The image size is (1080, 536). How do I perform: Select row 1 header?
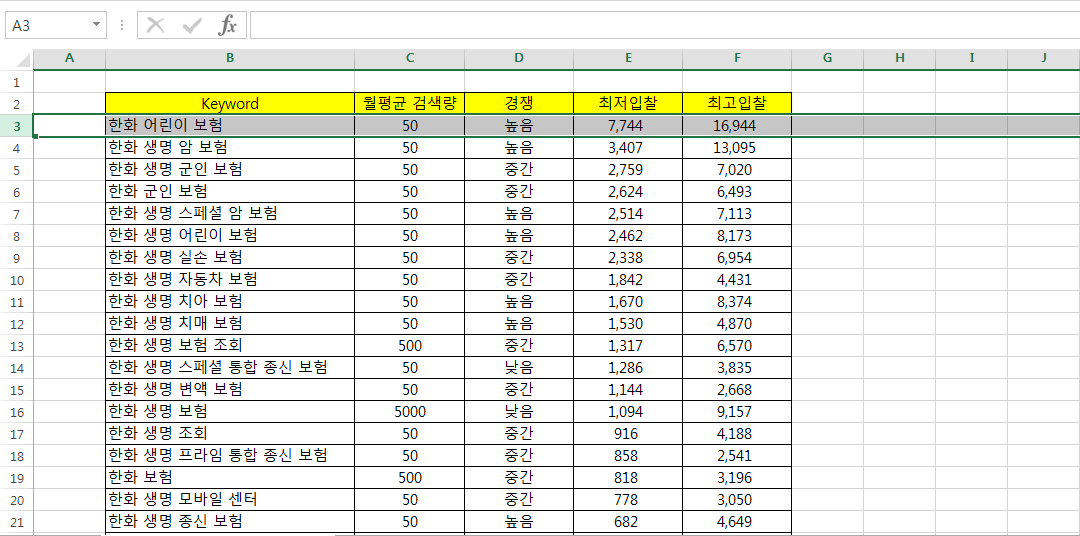click(17, 82)
